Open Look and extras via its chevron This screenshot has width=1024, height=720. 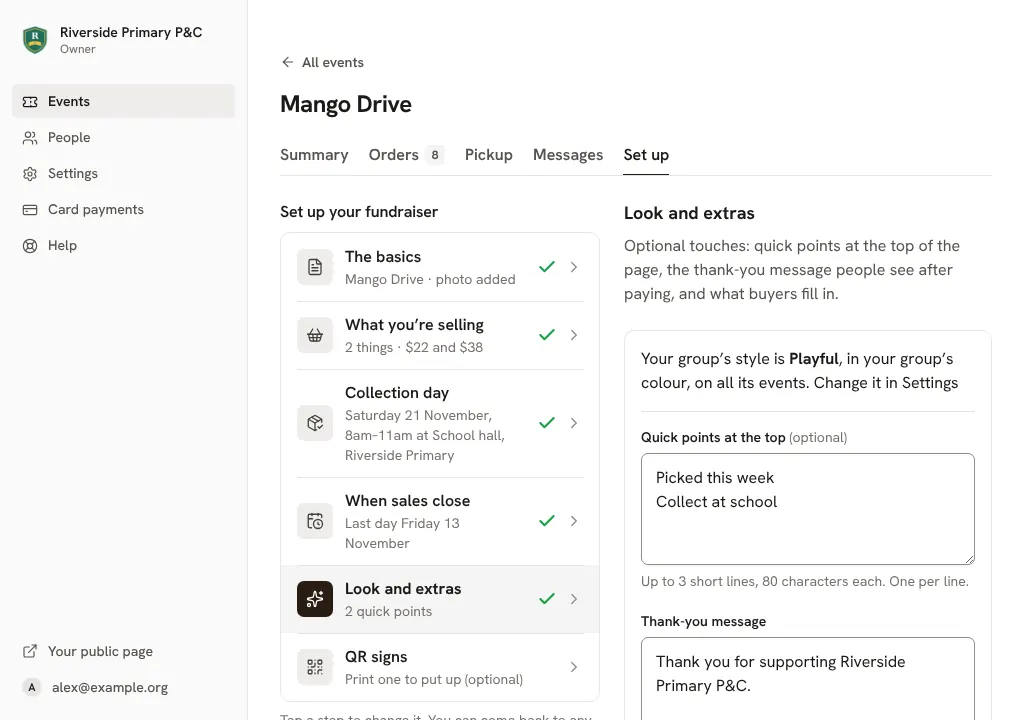pyautogui.click(x=573, y=599)
